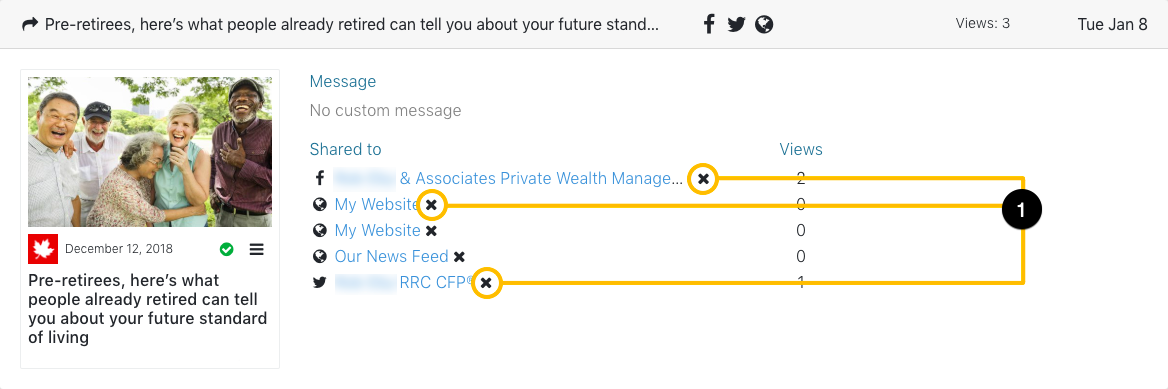
Task: Click the Twitter icon in header bar
Action: pyautogui.click(x=736, y=25)
